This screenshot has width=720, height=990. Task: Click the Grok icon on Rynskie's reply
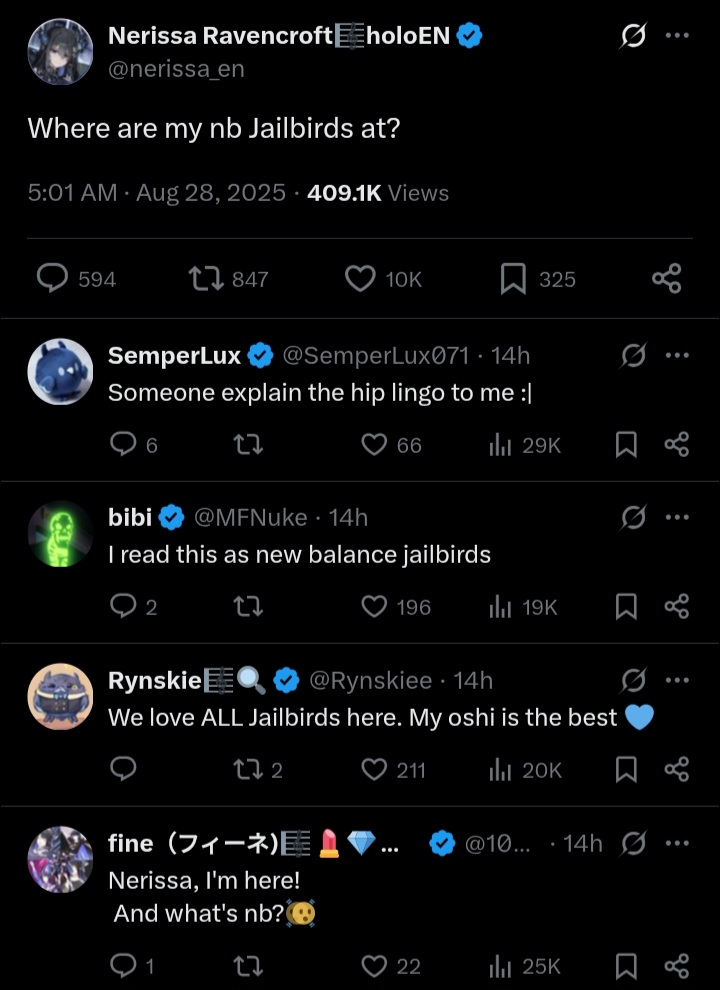(x=632, y=681)
